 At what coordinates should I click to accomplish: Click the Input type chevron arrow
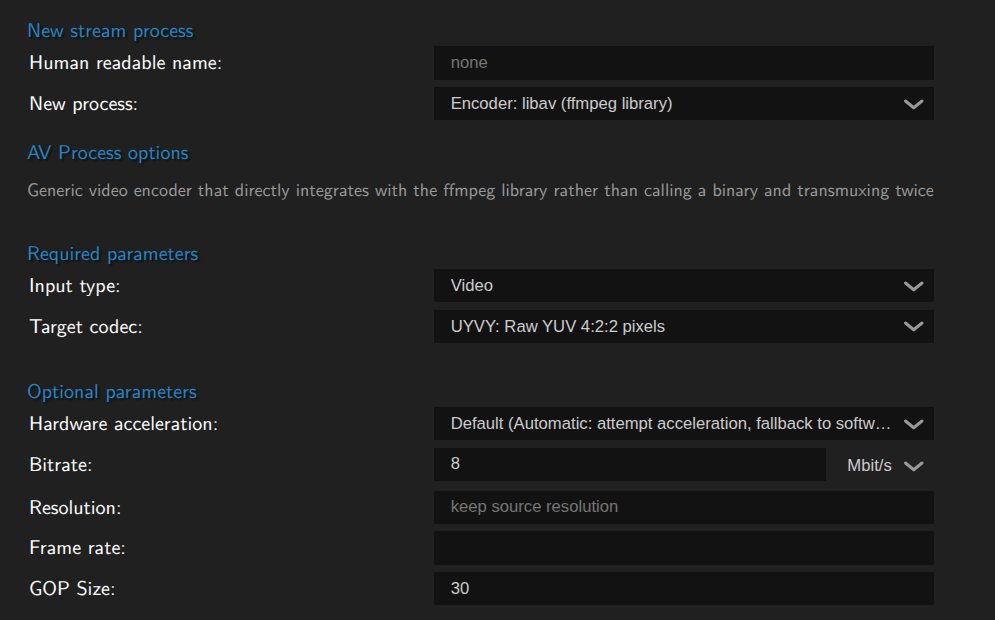tap(912, 285)
